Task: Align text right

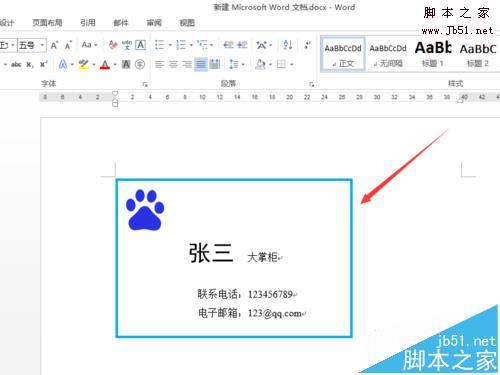Action: (x=187, y=64)
